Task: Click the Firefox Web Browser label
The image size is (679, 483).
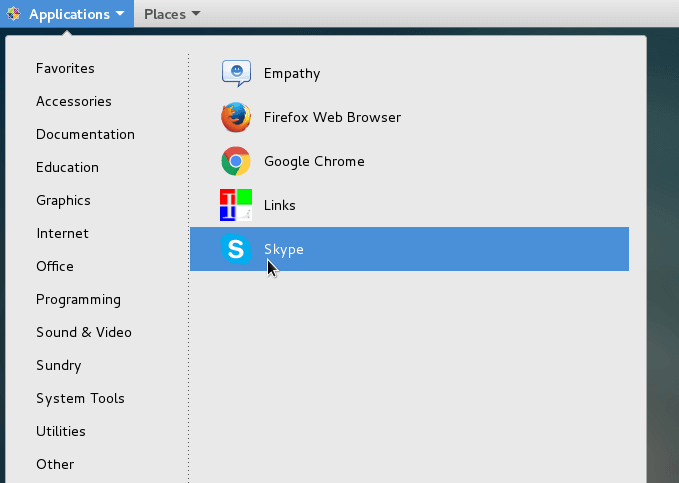Action: point(332,117)
